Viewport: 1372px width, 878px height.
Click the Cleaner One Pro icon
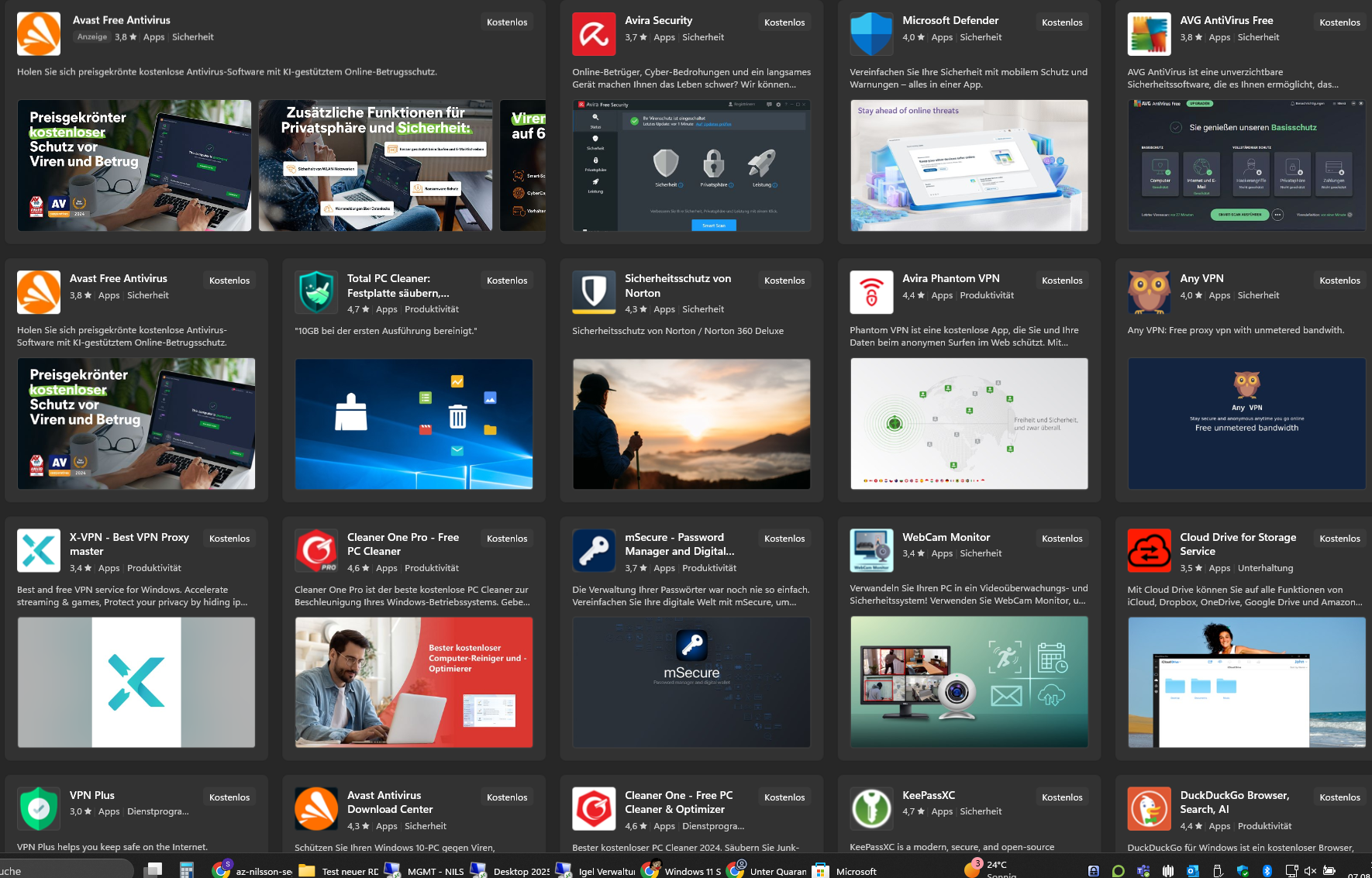(316, 550)
